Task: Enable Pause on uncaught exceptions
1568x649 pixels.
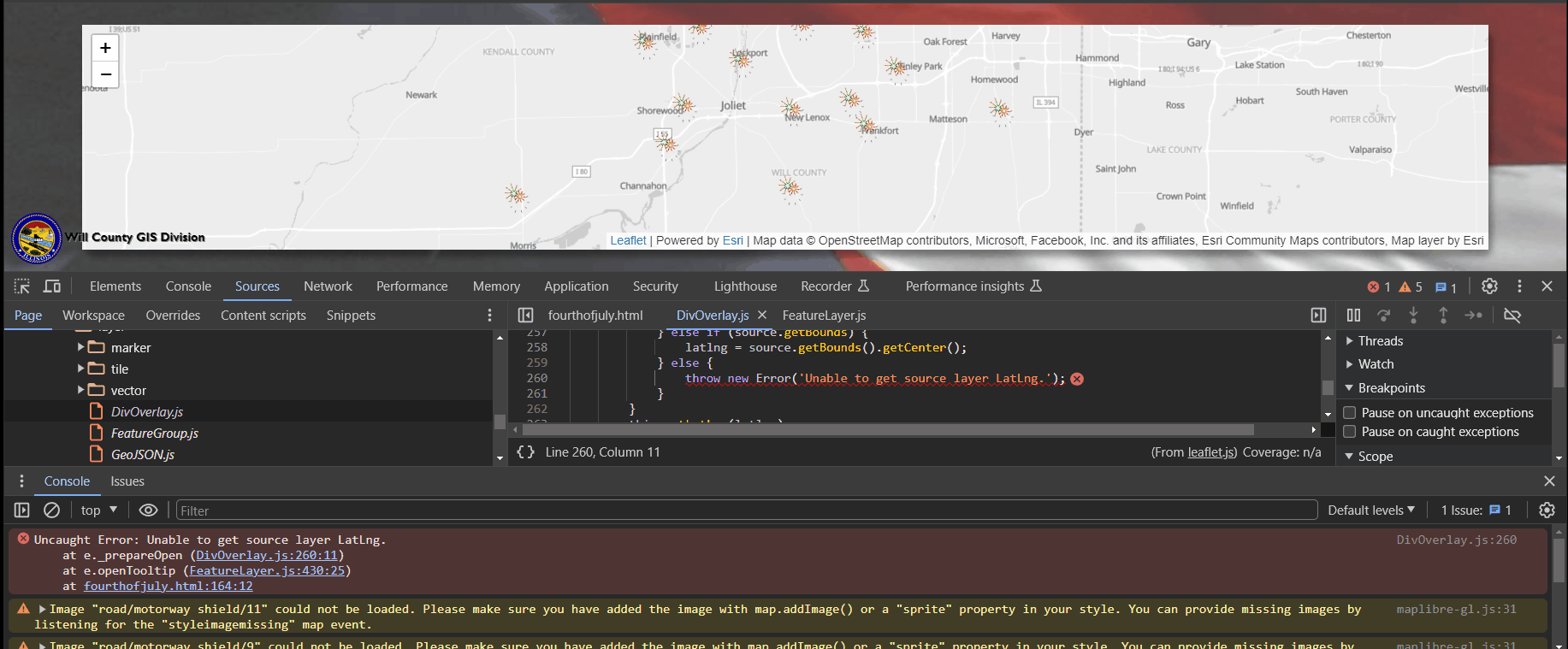Action: pyautogui.click(x=1350, y=413)
